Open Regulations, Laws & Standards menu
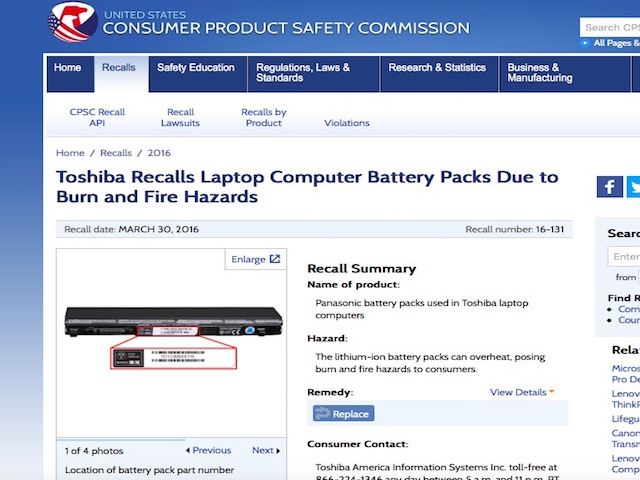The width and height of the screenshot is (640, 480). 303,73
